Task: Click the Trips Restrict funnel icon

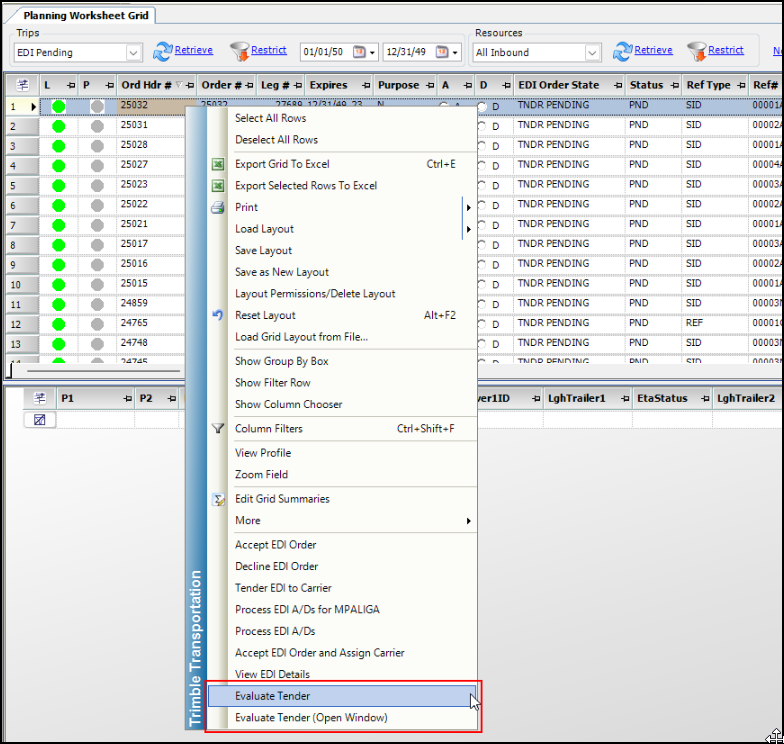Action: point(240,52)
